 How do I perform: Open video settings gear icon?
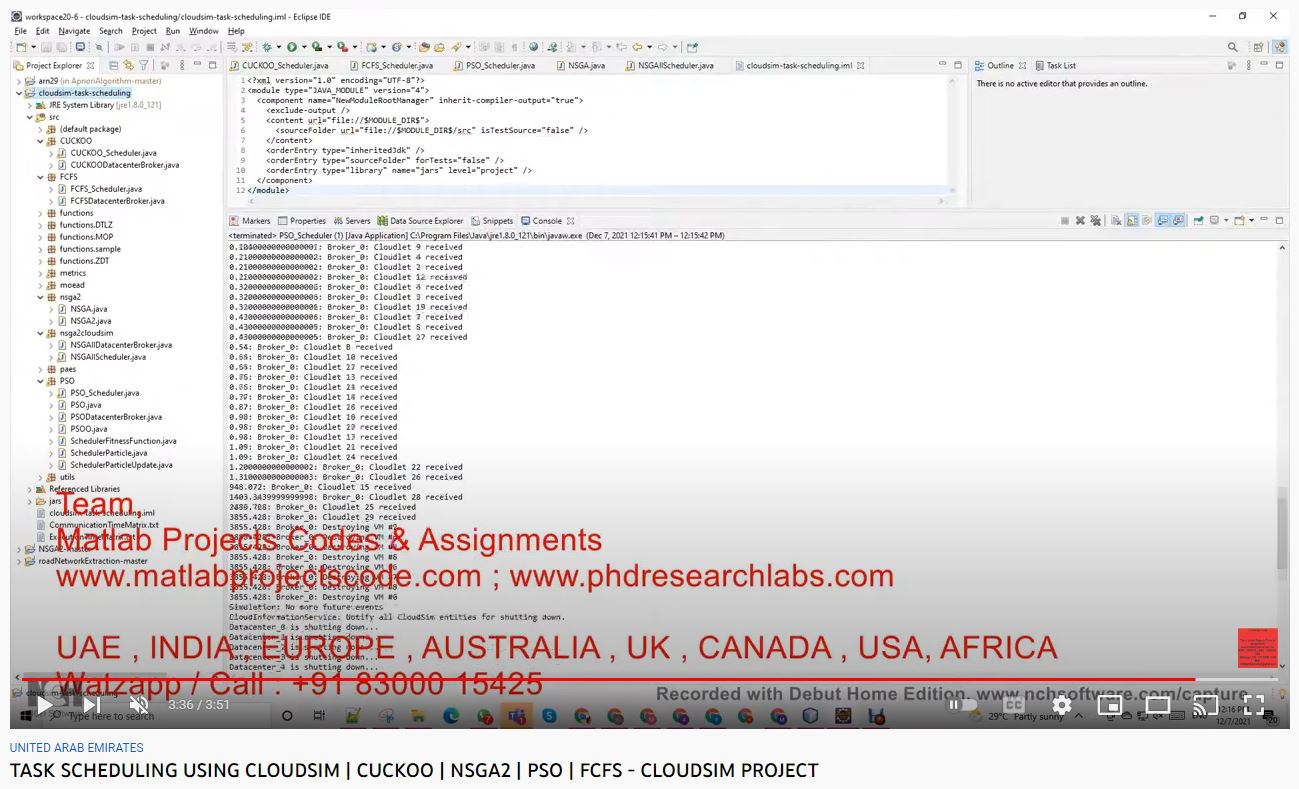coord(1061,705)
